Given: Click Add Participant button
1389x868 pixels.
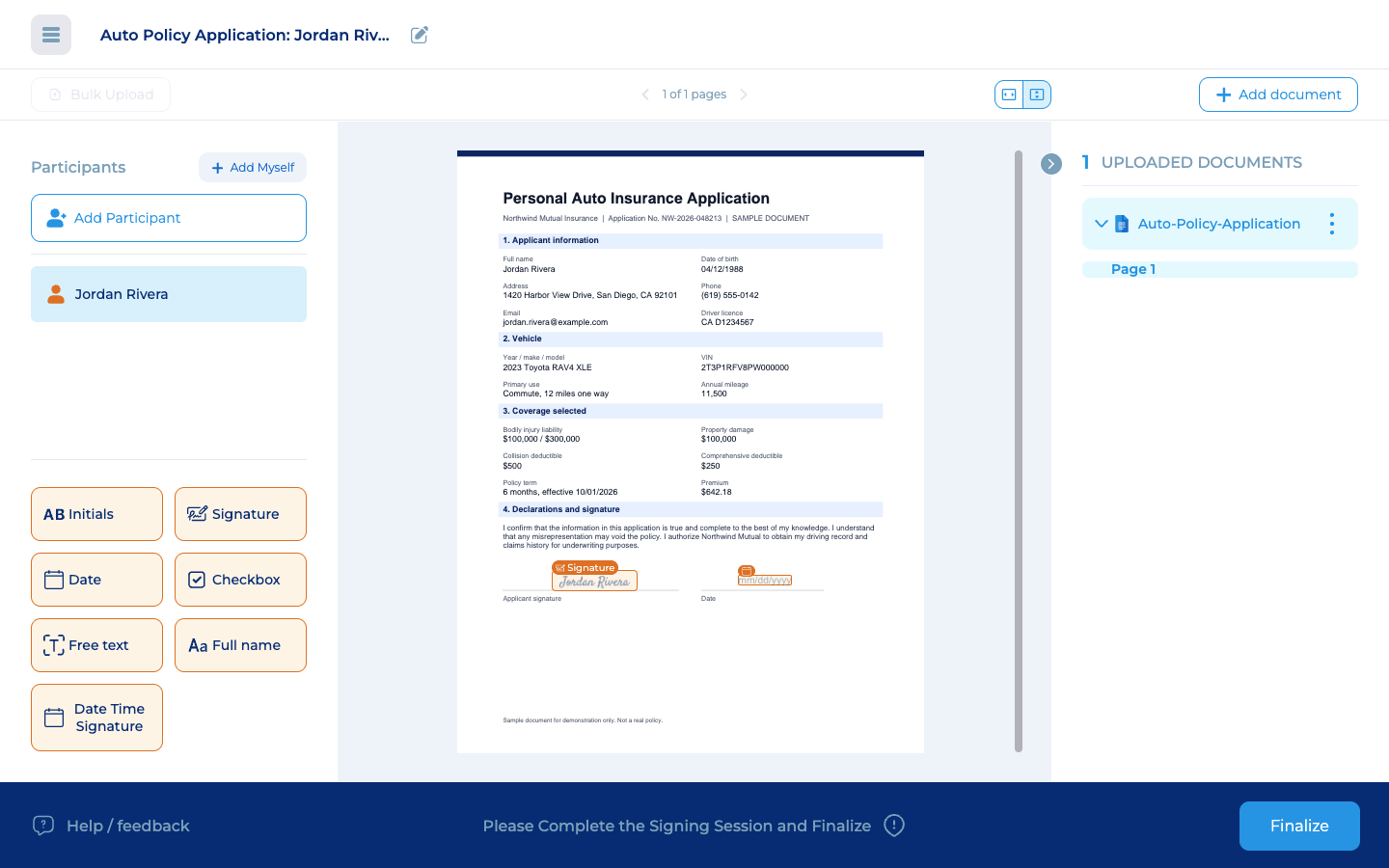Looking at the screenshot, I should (169, 218).
